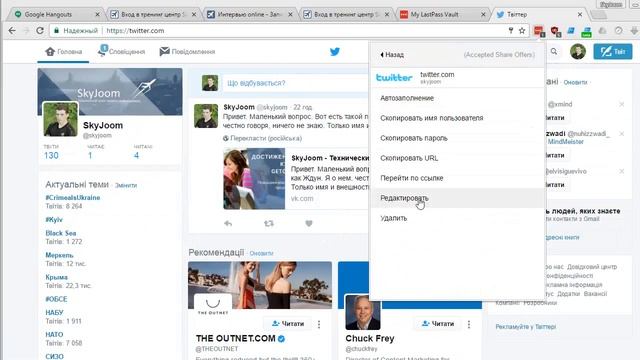The height and width of the screenshot is (360, 640).
Task: Choose Редактировать entry
Action: tap(457, 198)
